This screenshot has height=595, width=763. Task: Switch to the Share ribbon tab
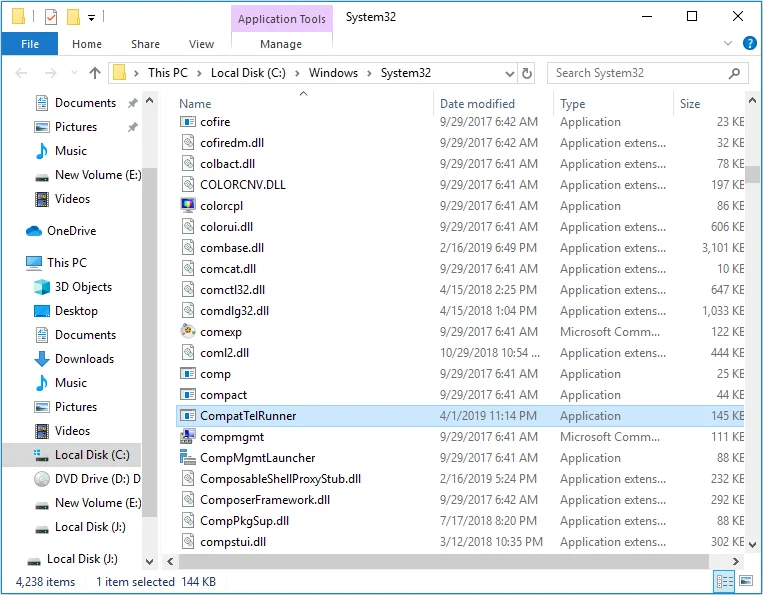tap(145, 44)
